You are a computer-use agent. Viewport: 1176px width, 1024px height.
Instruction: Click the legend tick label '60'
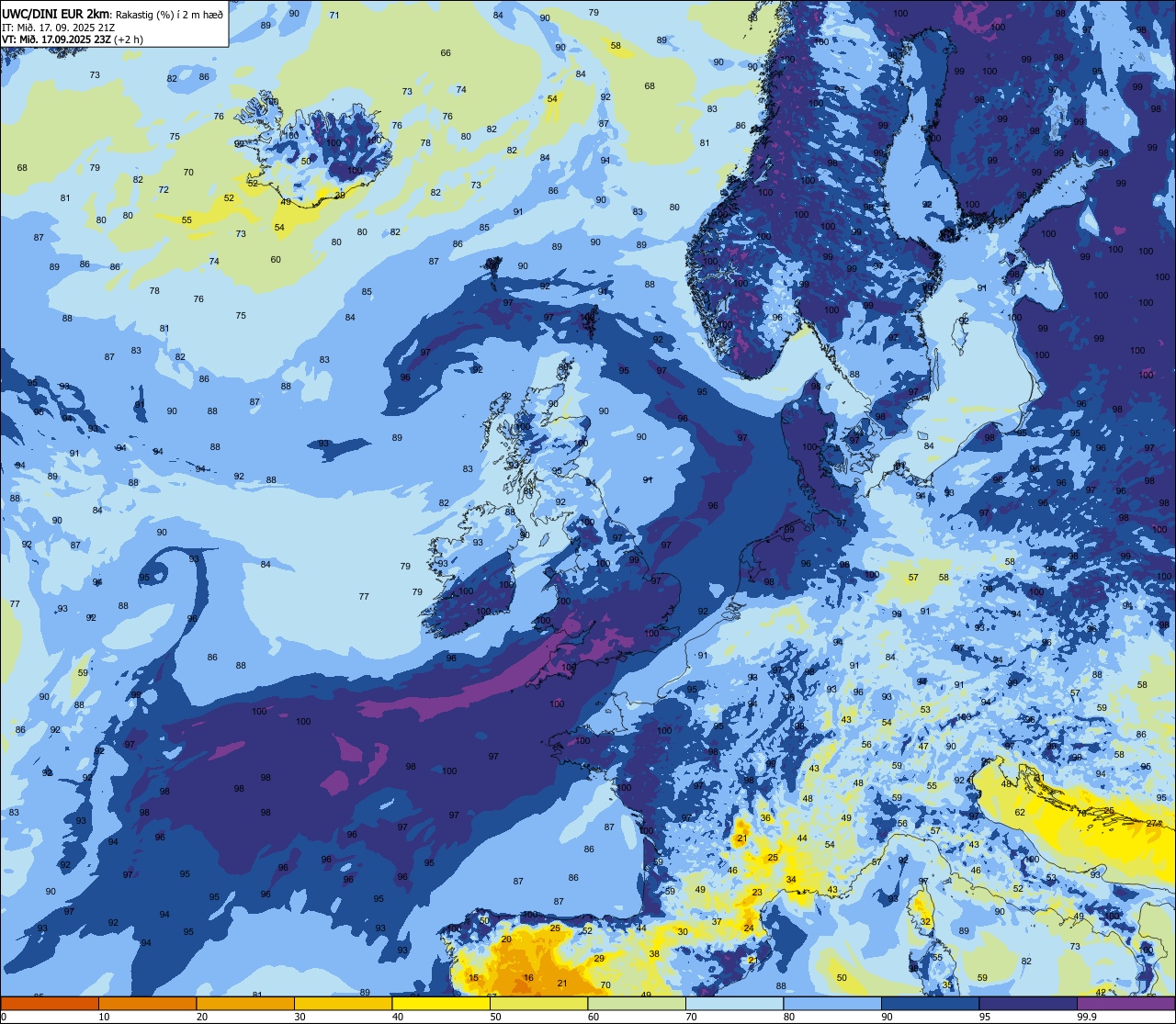[594, 1017]
